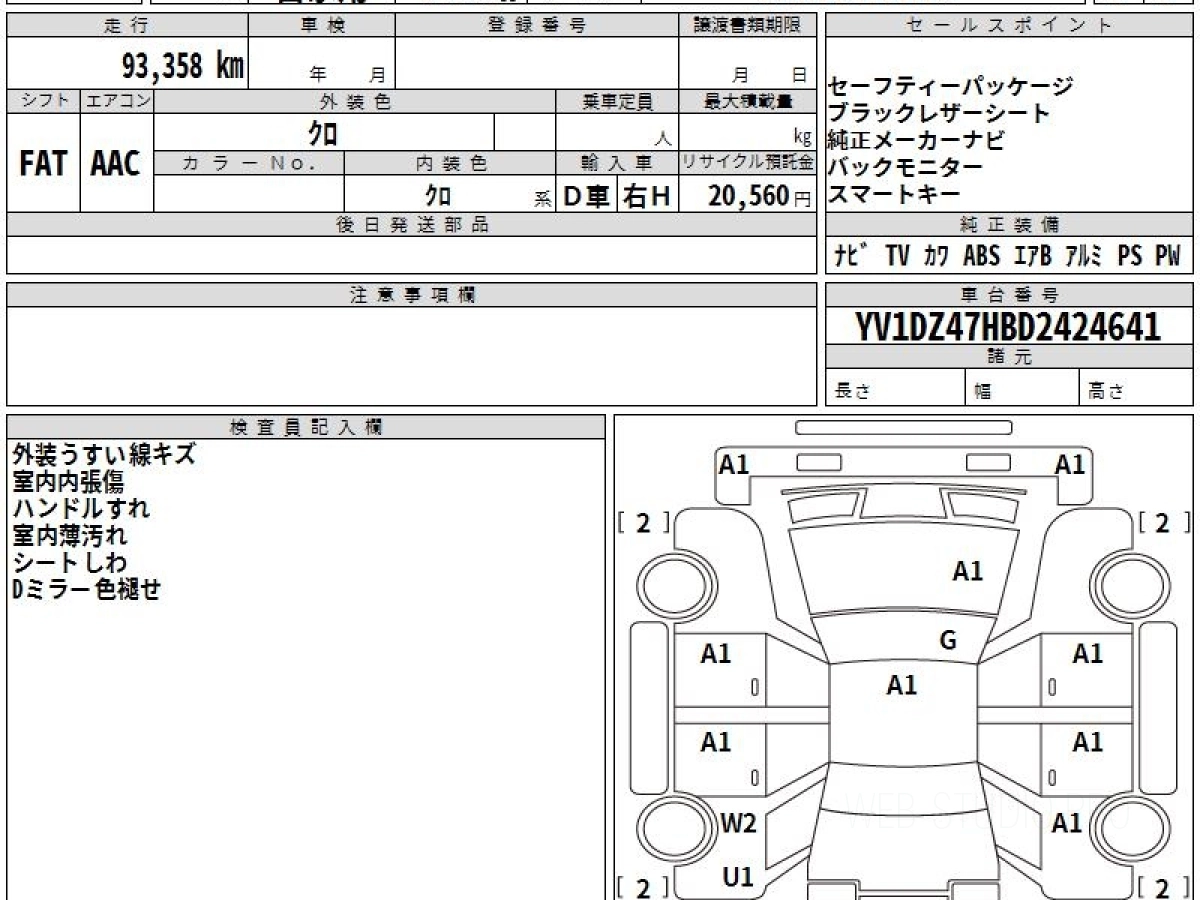Click the 車検 header cell
This screenshot has height=900, width=1200.
tap(322, 26)
